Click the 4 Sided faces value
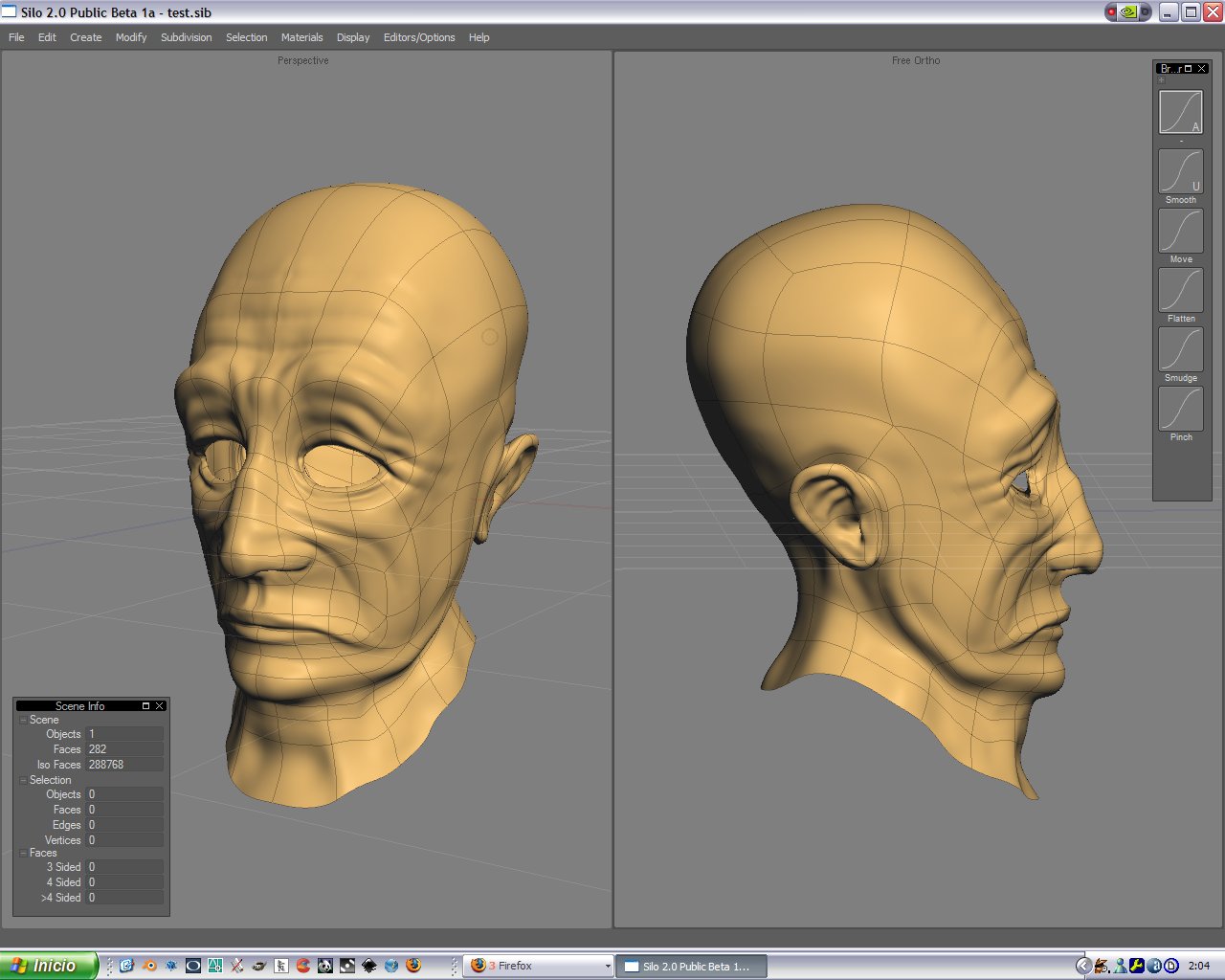The width and height of the screenshot is (1225, 980). point(124,882)
